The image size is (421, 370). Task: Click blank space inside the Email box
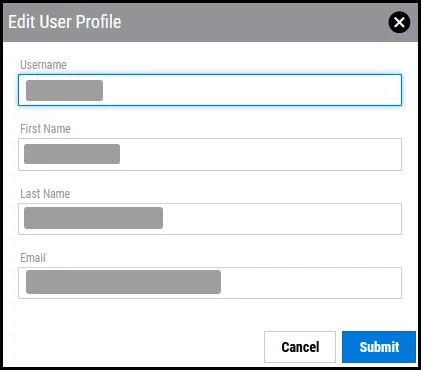click(310, 283)
